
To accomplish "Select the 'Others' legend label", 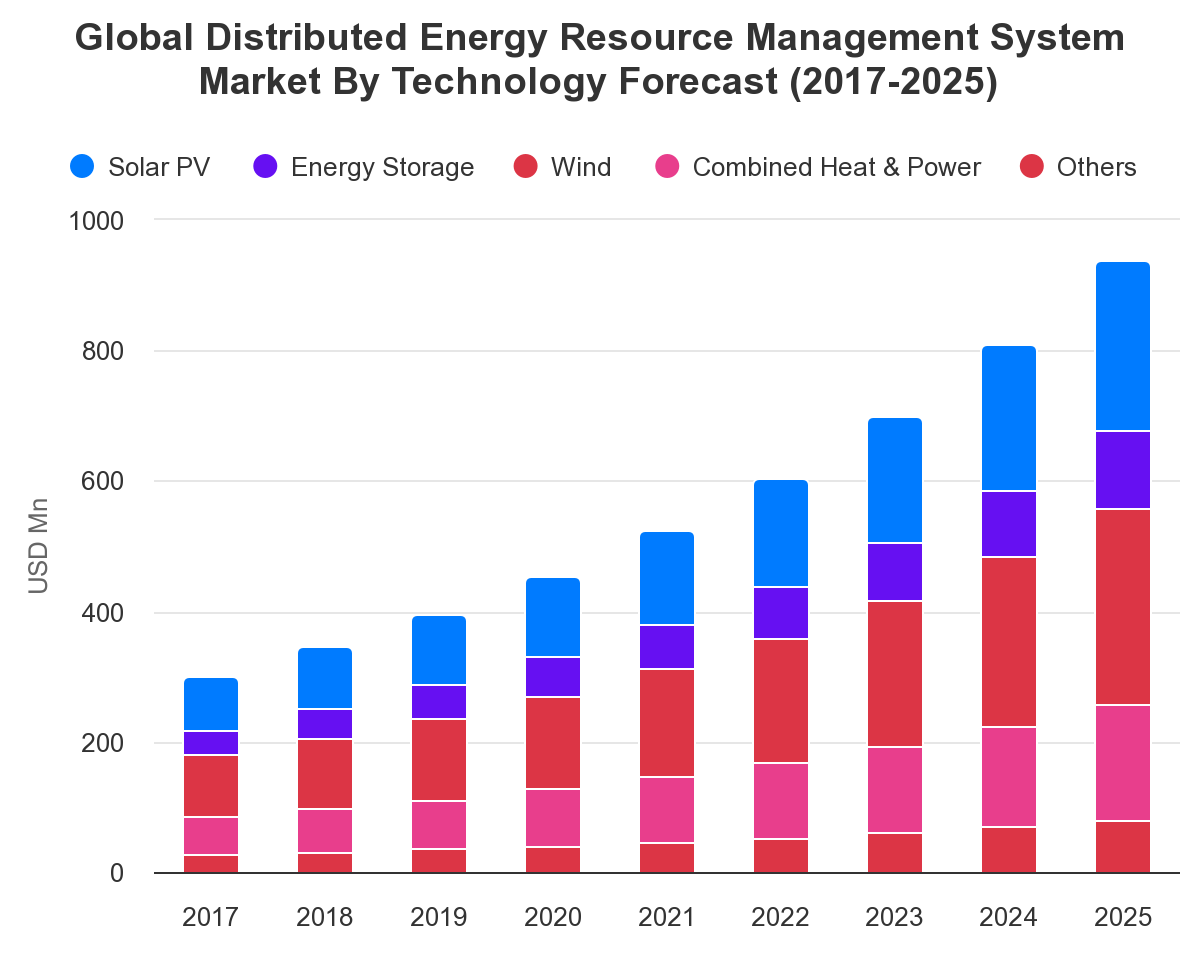I will 1097,167.
